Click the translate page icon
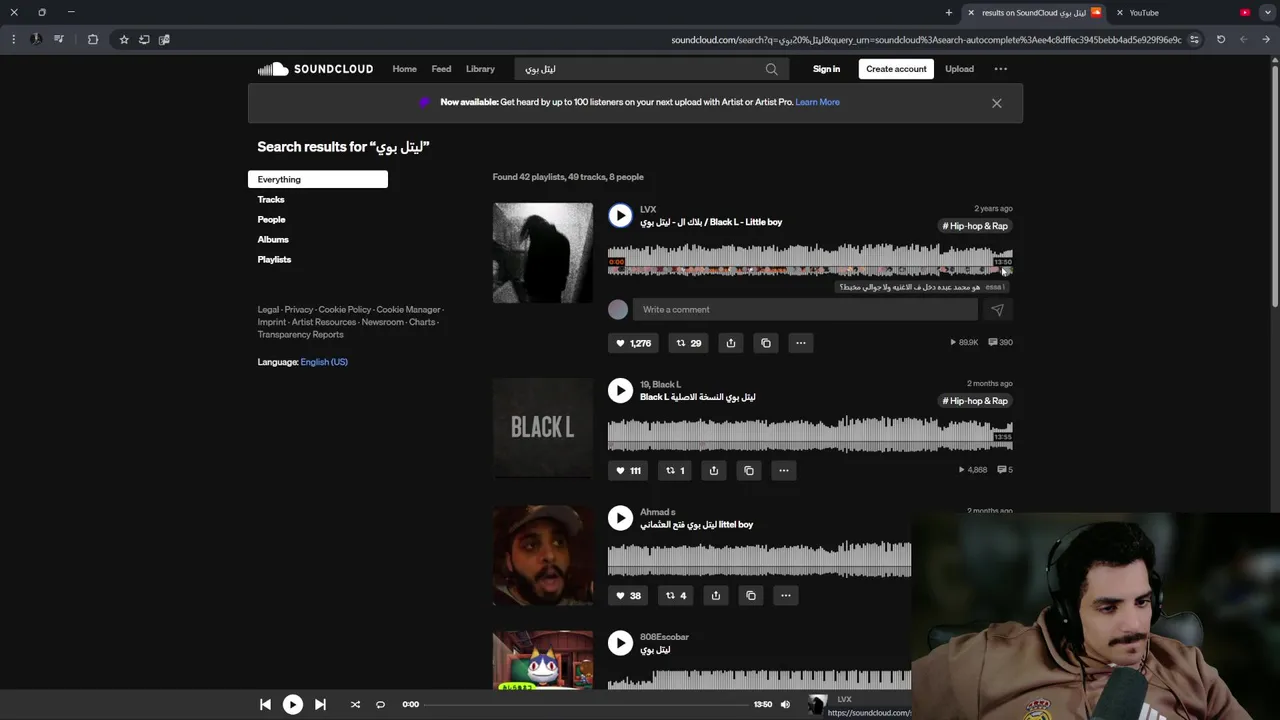This screenshot has height=720, width=1280. (164, 39)
